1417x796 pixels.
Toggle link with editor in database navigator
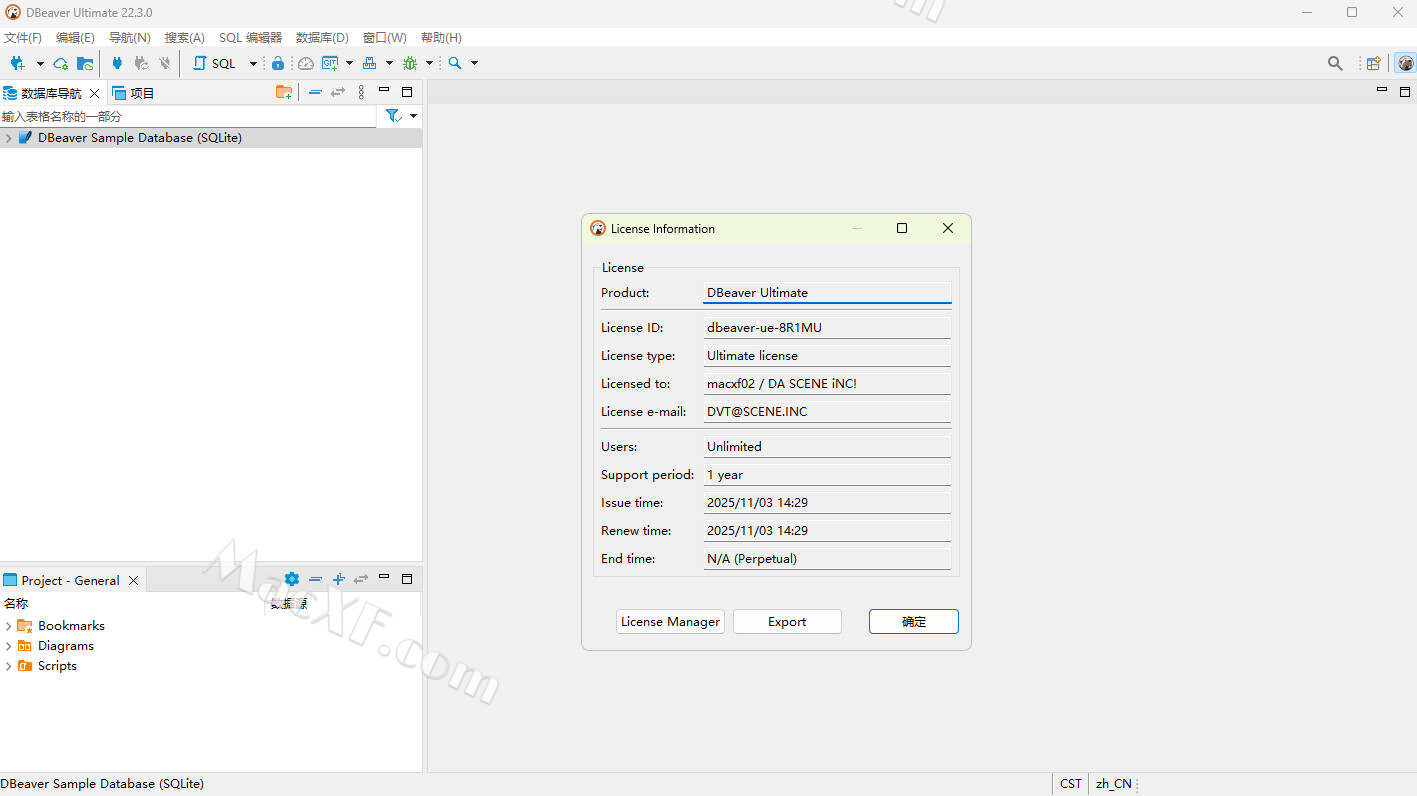coord(338,92)
